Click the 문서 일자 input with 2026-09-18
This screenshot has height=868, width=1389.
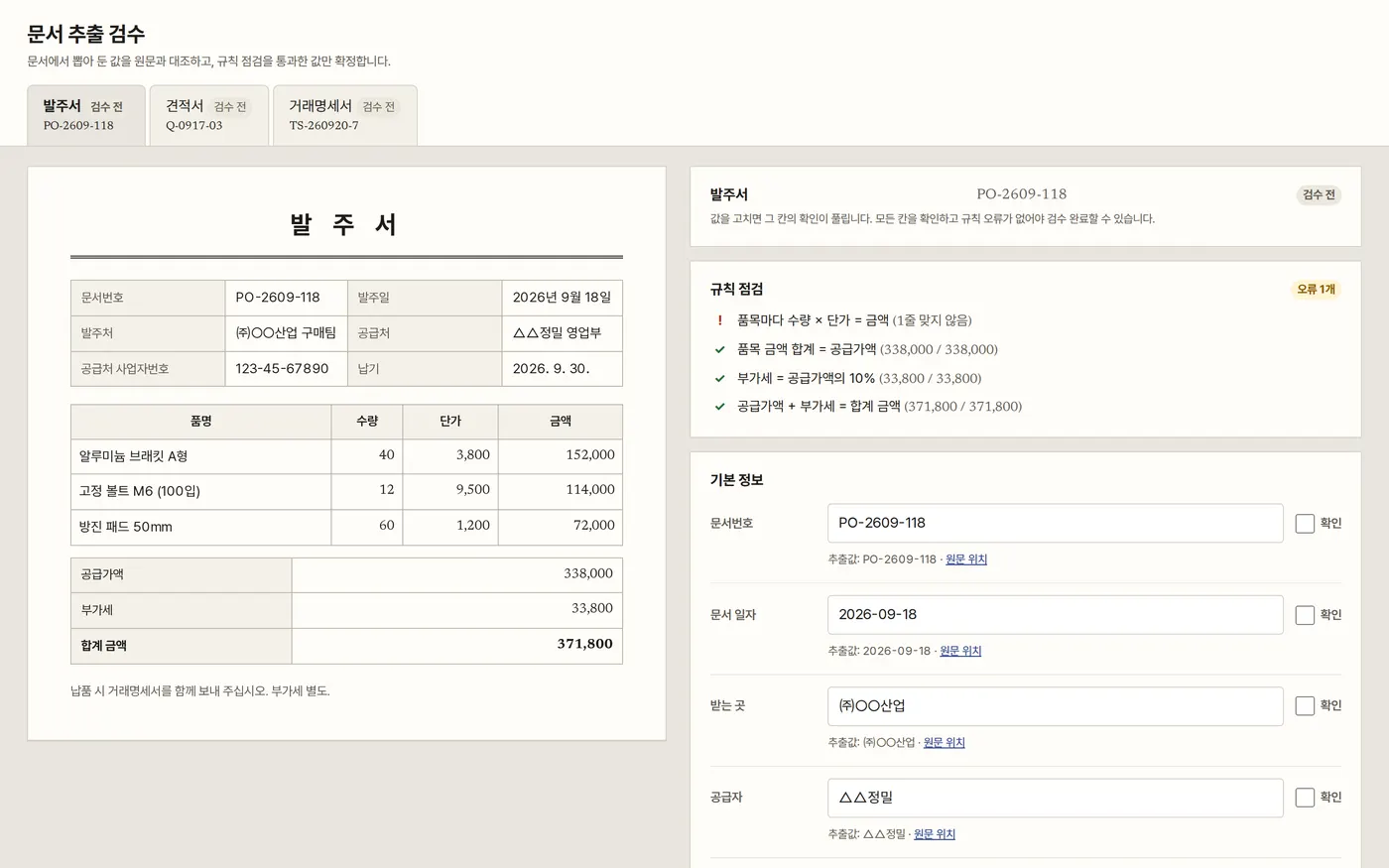pos(1055,615)
